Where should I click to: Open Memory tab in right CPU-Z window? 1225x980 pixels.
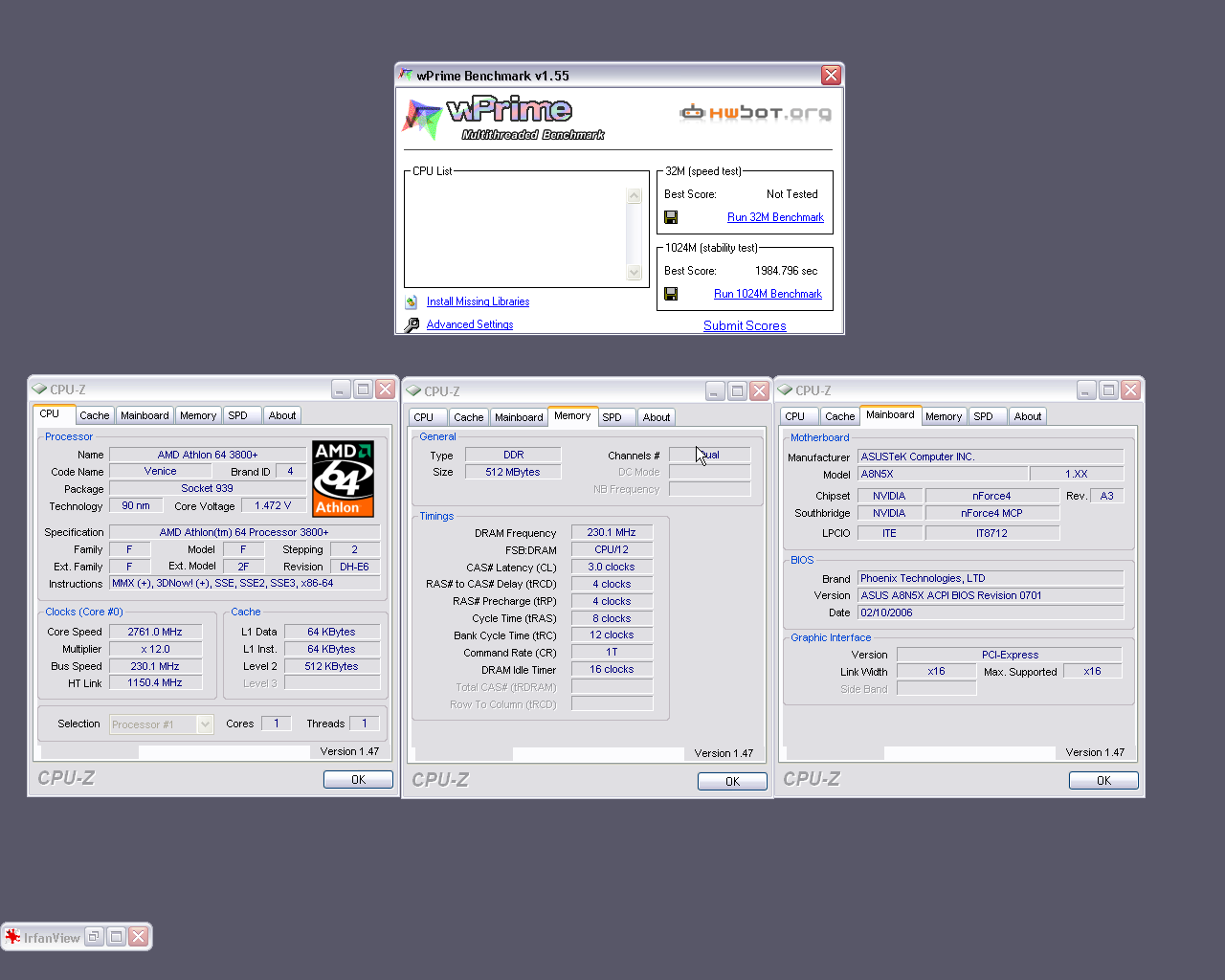click(944, 416)
